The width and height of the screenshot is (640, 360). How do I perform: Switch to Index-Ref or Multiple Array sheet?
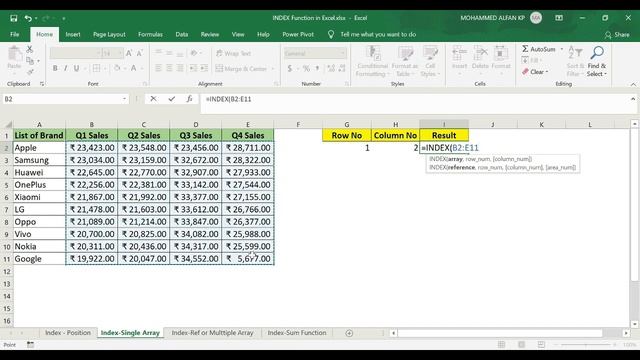[x=212, y=333]
